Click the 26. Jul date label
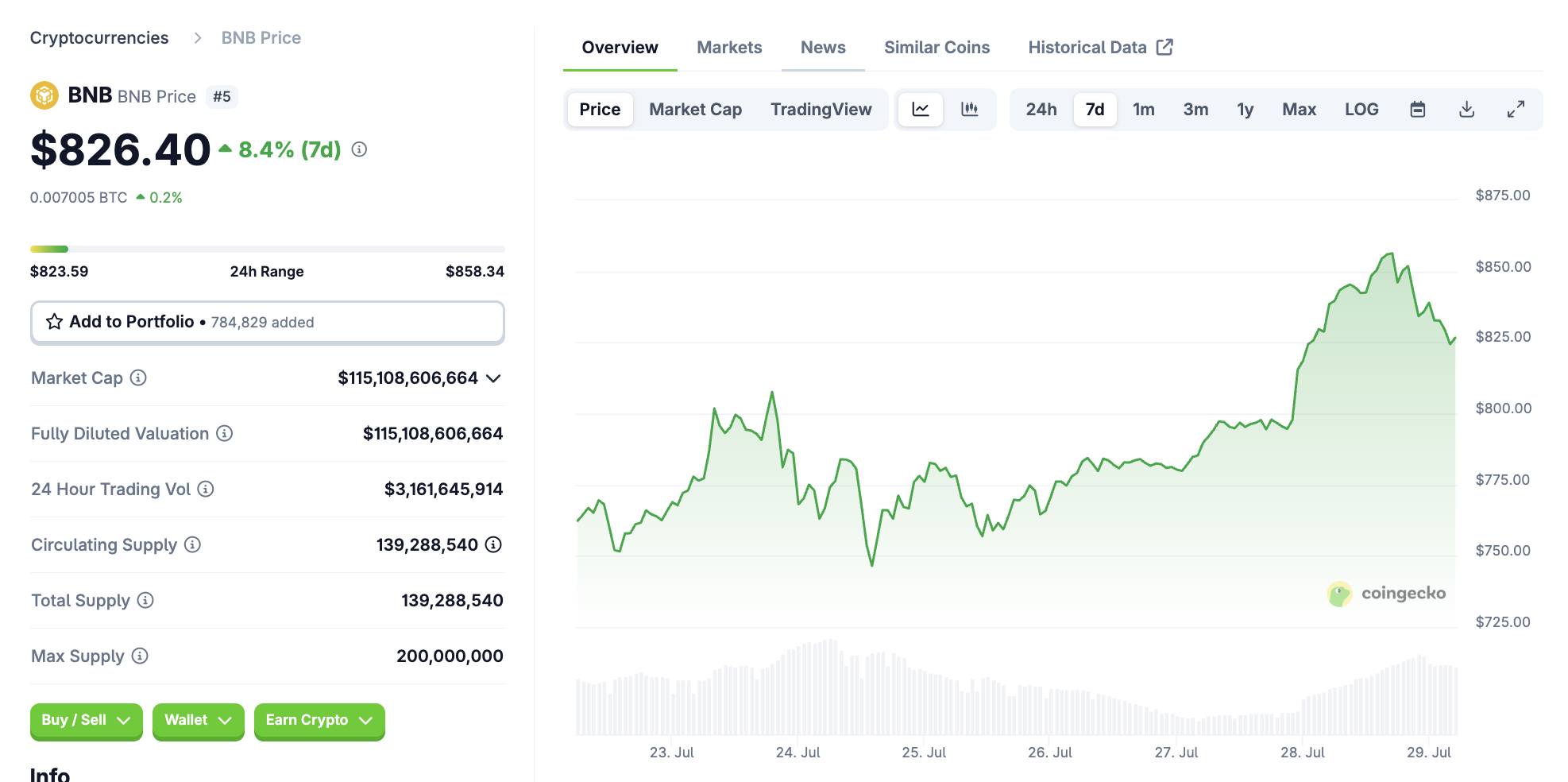 pos(1050,753)
